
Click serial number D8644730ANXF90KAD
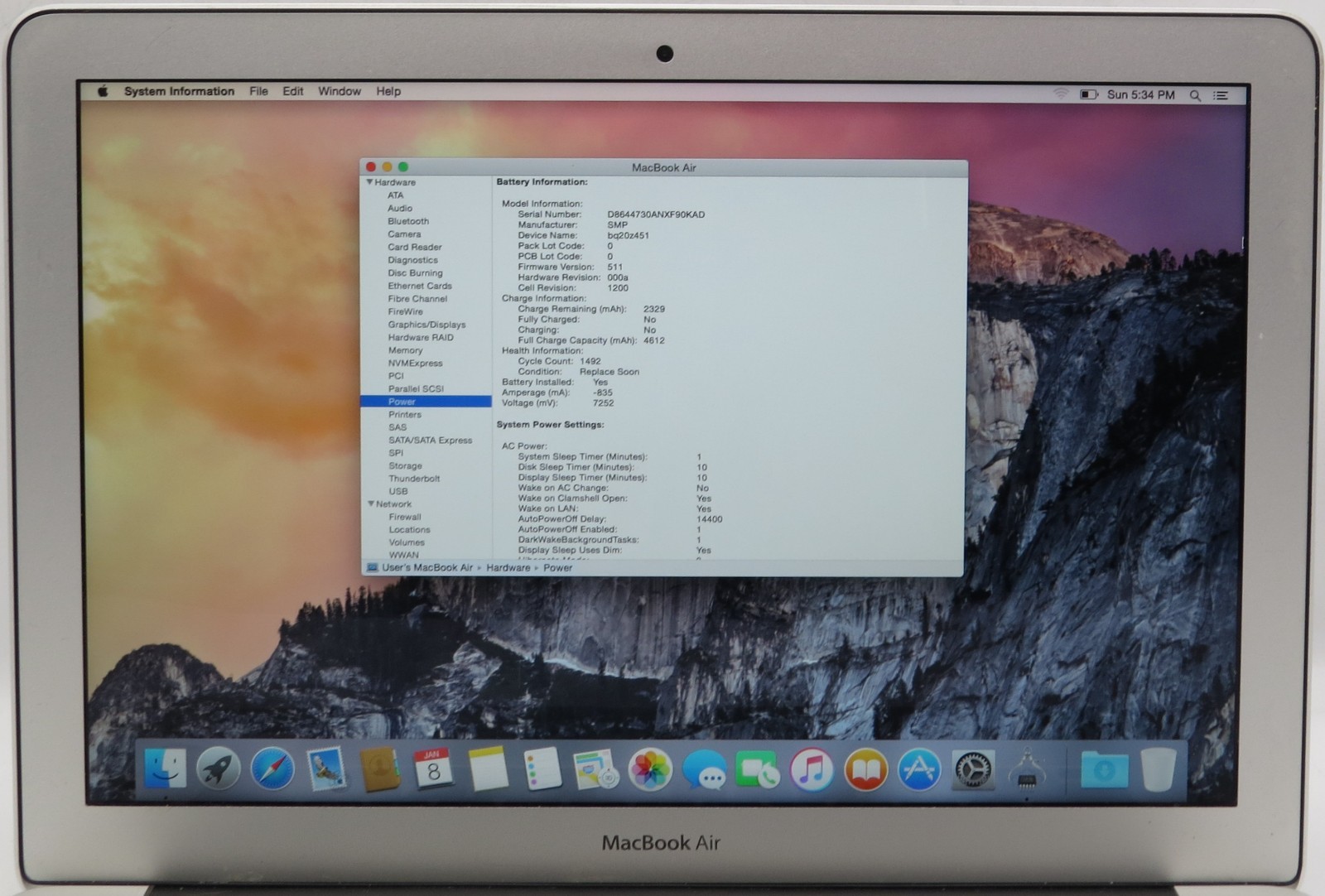pyautogui.click(x=656, y=214)
